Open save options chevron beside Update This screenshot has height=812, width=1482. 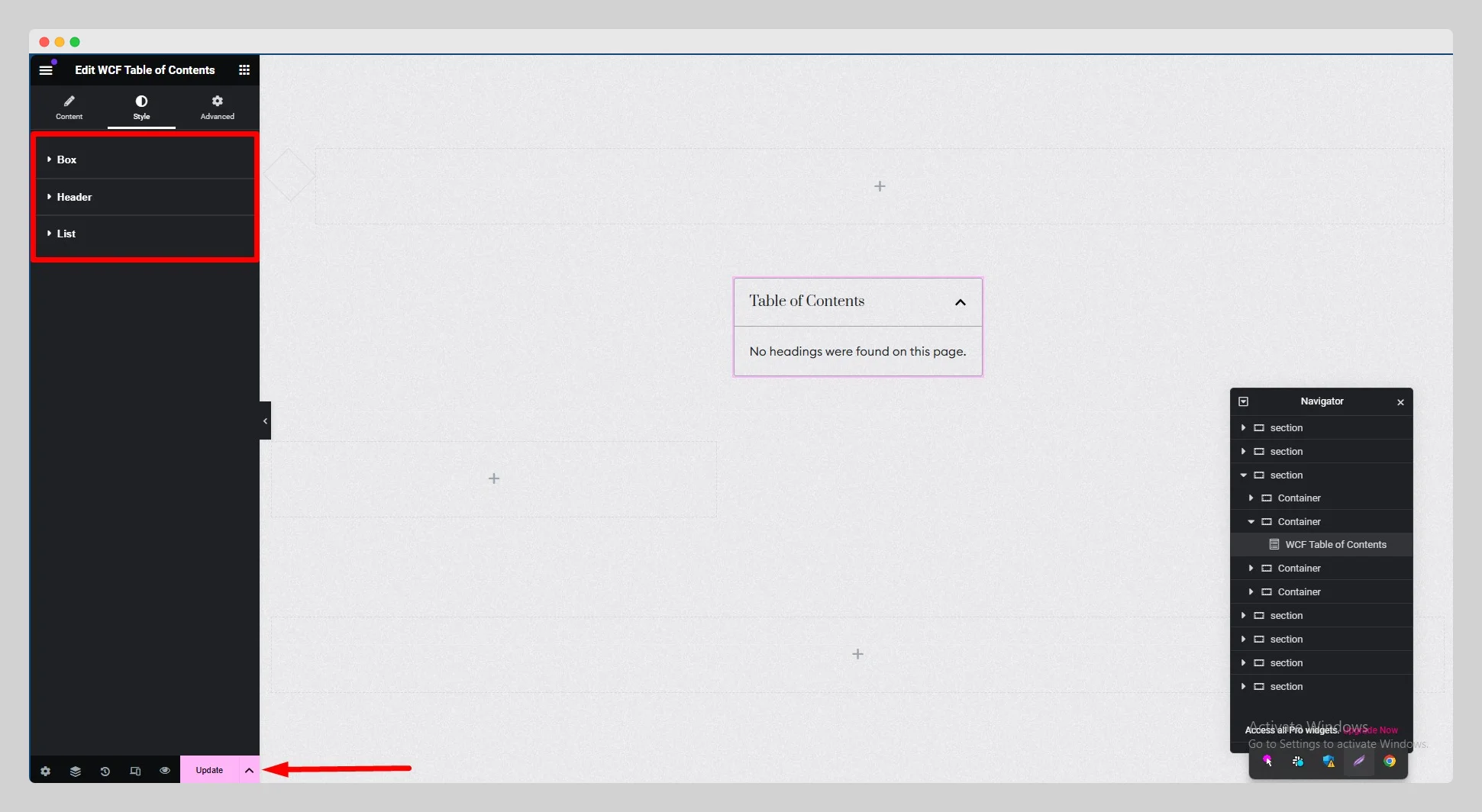click(x=249, y=770)
